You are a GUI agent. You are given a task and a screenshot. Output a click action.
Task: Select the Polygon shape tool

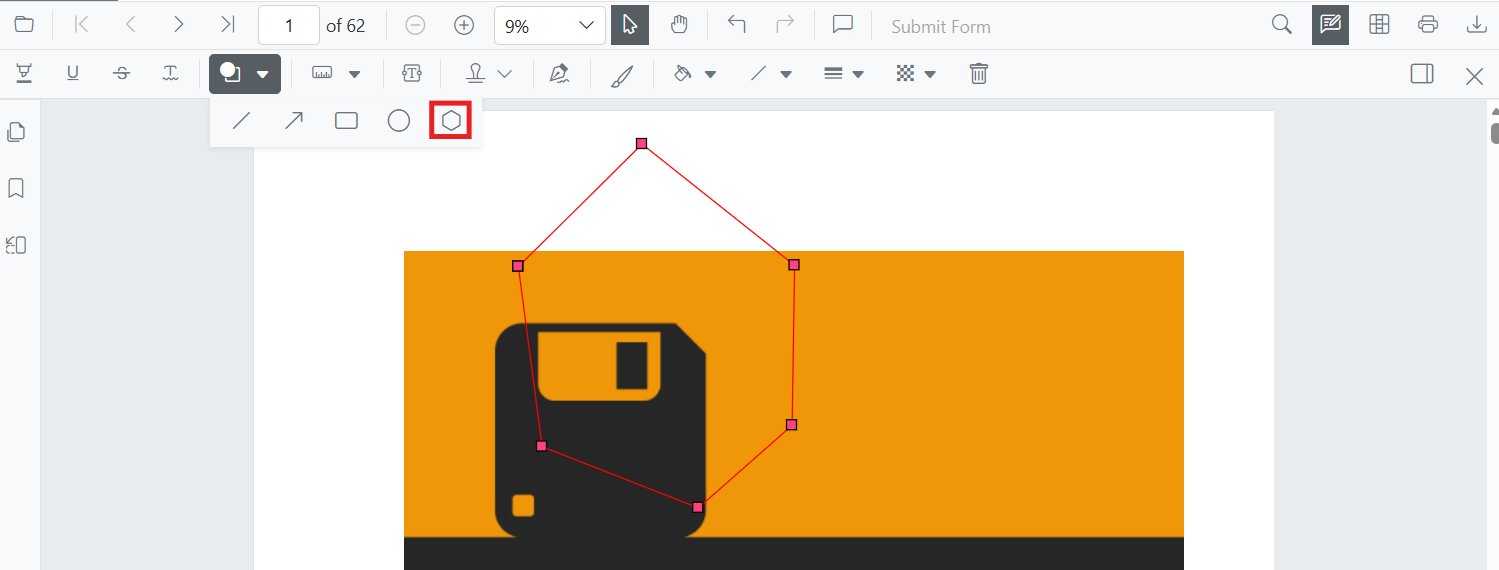tap(451, 121)
